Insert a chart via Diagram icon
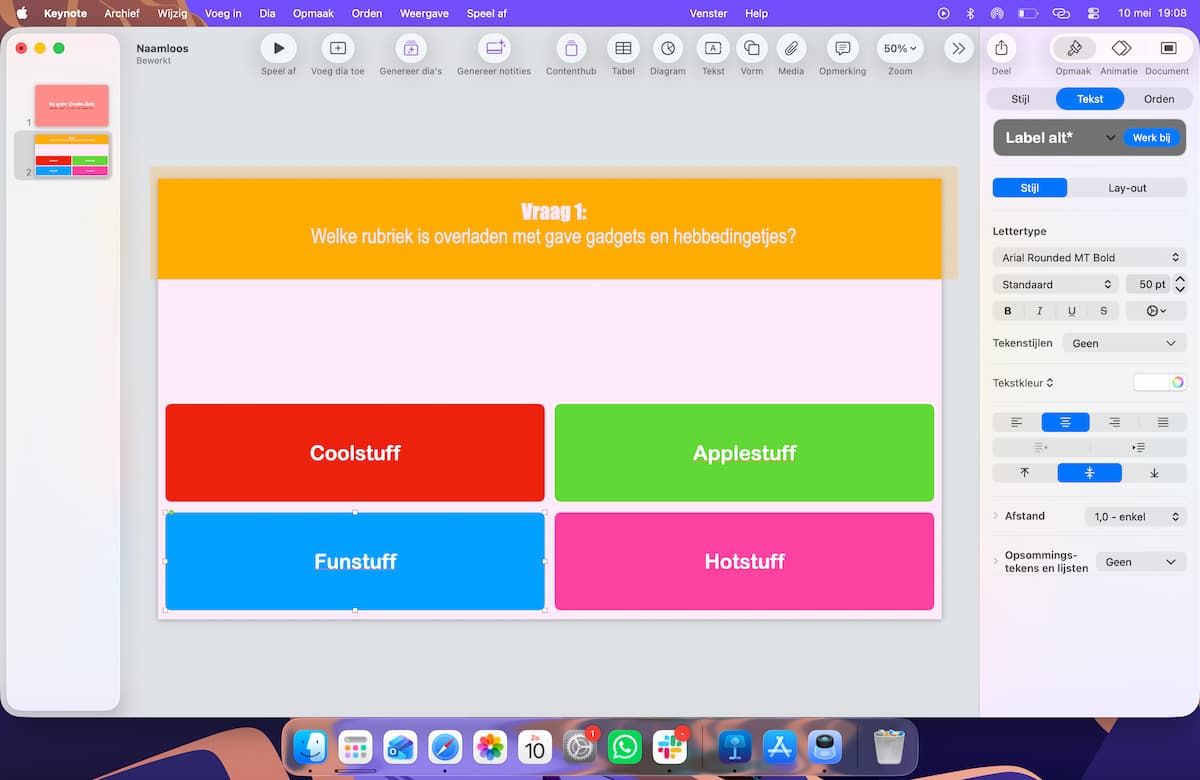This screenshot has height=780, width=1200. click(x=667, y=48)
